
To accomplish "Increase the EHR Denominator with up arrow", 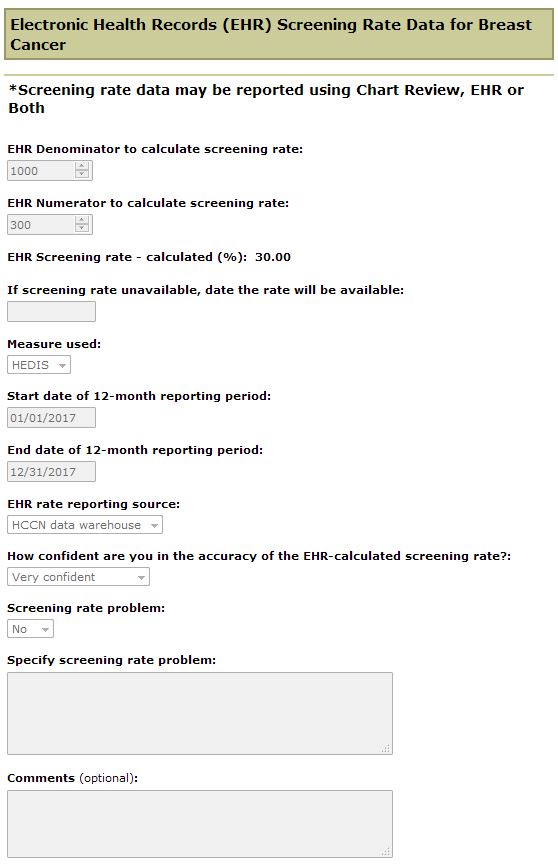I will 82,167.
